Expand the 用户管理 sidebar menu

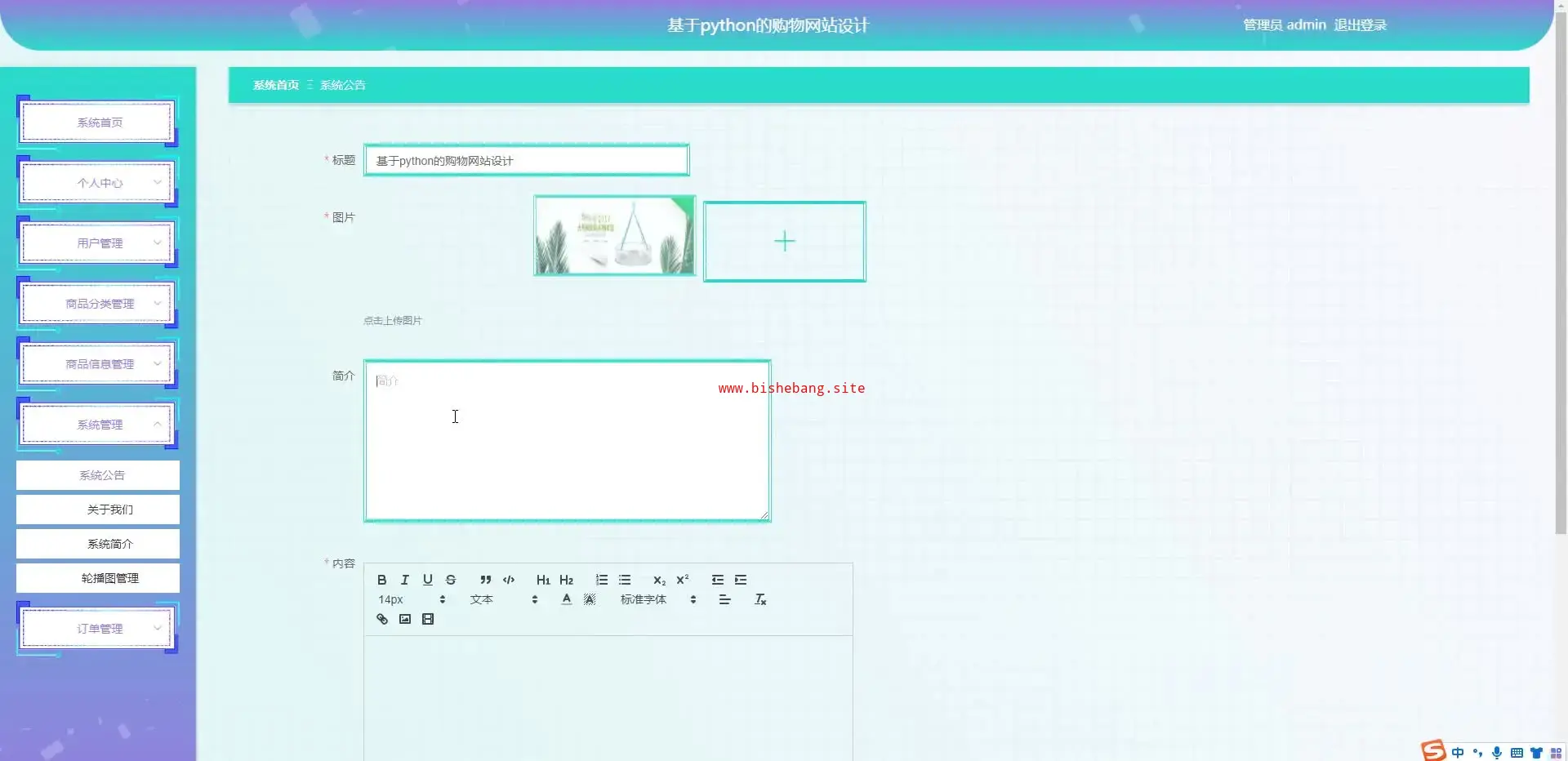click(x=98, y=243)
